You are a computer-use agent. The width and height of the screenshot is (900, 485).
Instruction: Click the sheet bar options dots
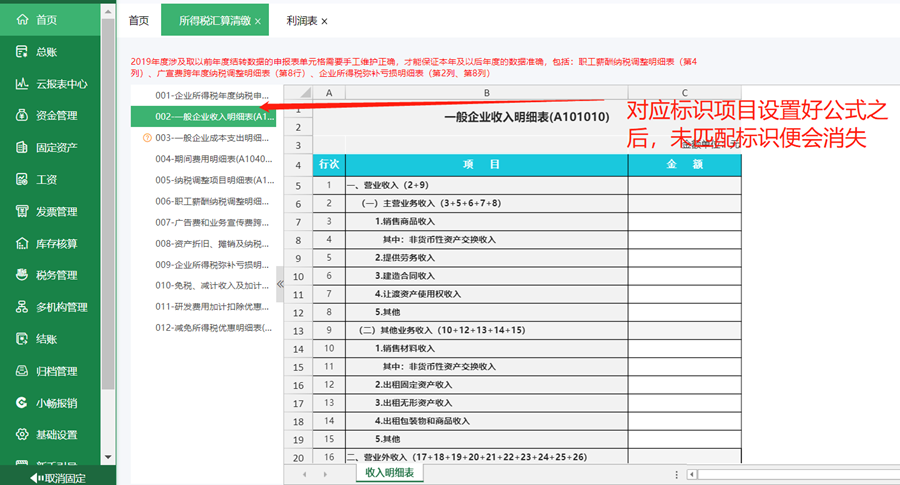[x=676, y=475]
